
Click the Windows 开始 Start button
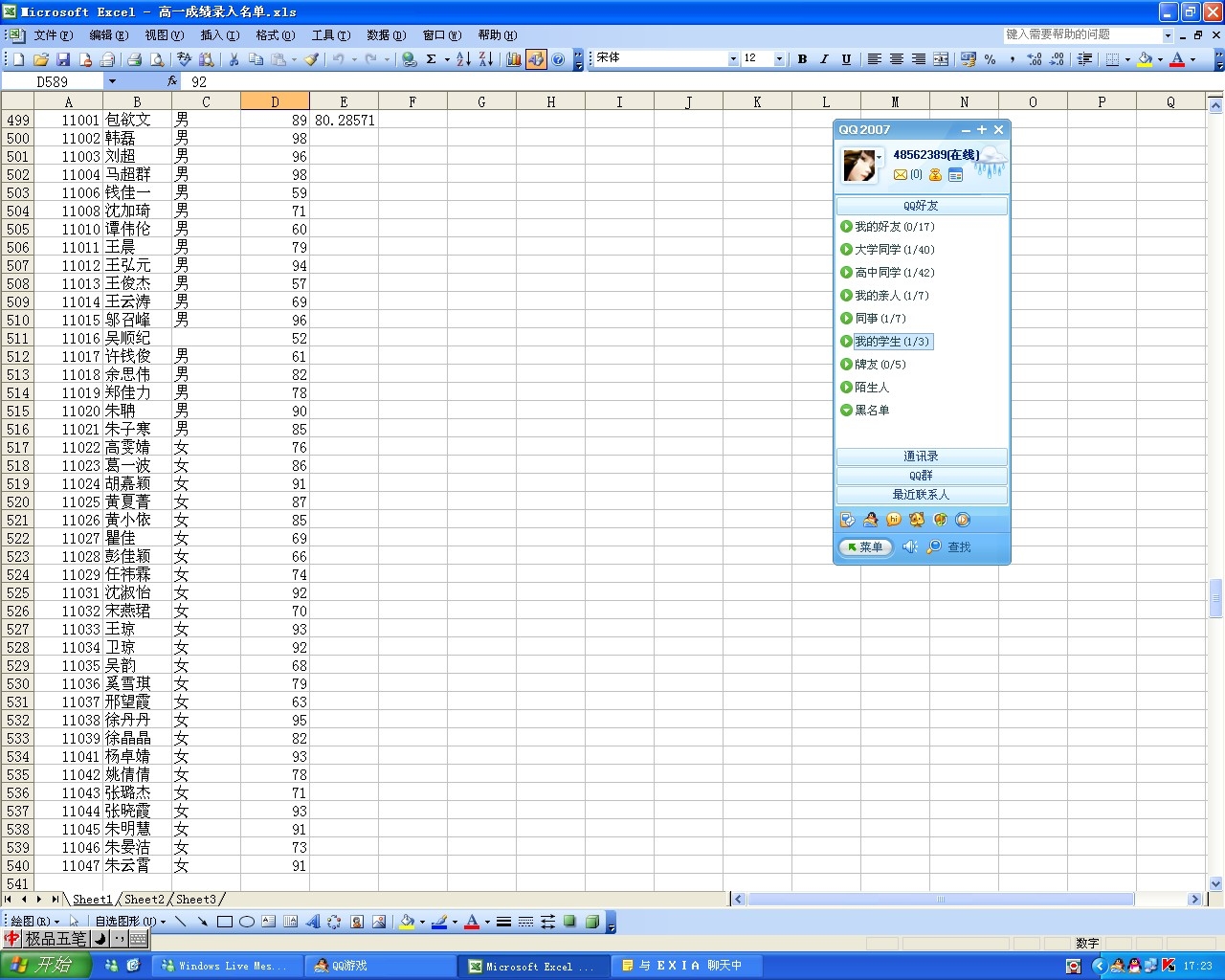tap(45, 966)
